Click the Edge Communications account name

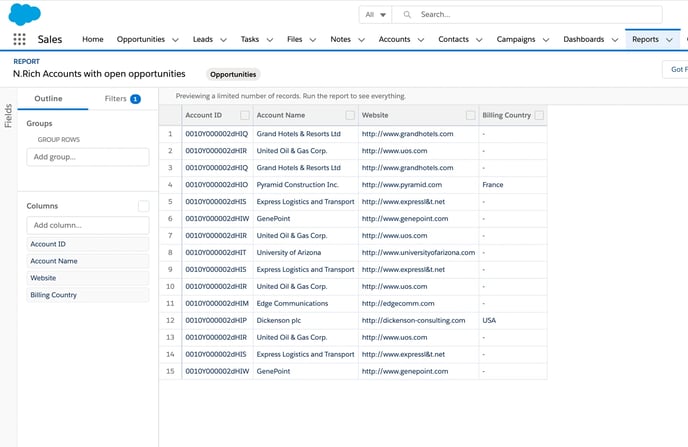[292, 304]
